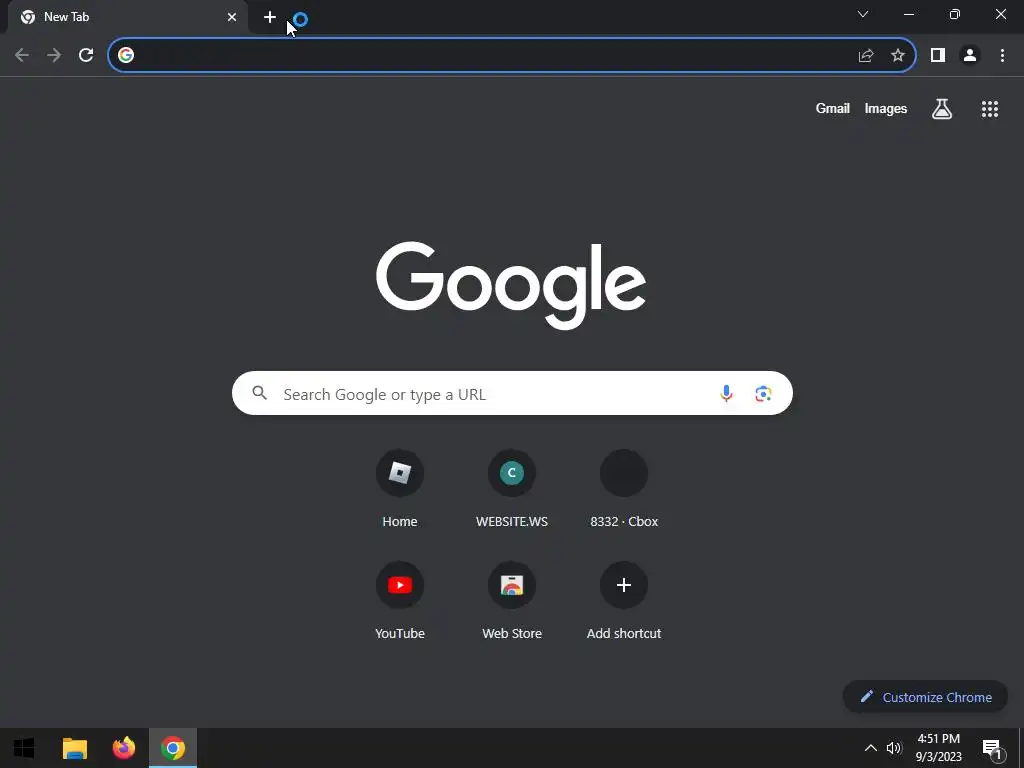Open the Search Labs flask icon
Screen dimensions: 1024x768
tap(942, 108)
